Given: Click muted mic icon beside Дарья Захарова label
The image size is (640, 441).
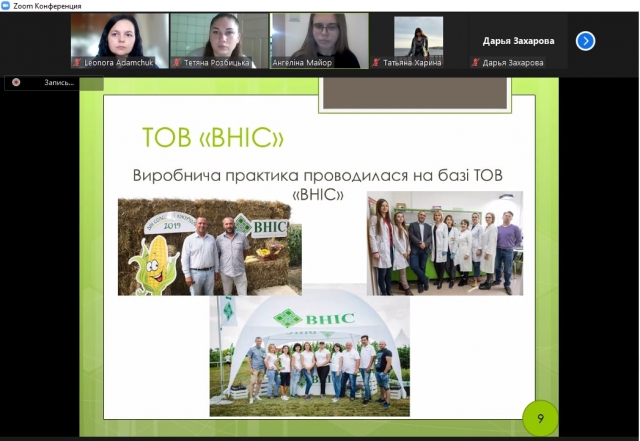Looking at the screenshot, I should (x=475, y=62).
